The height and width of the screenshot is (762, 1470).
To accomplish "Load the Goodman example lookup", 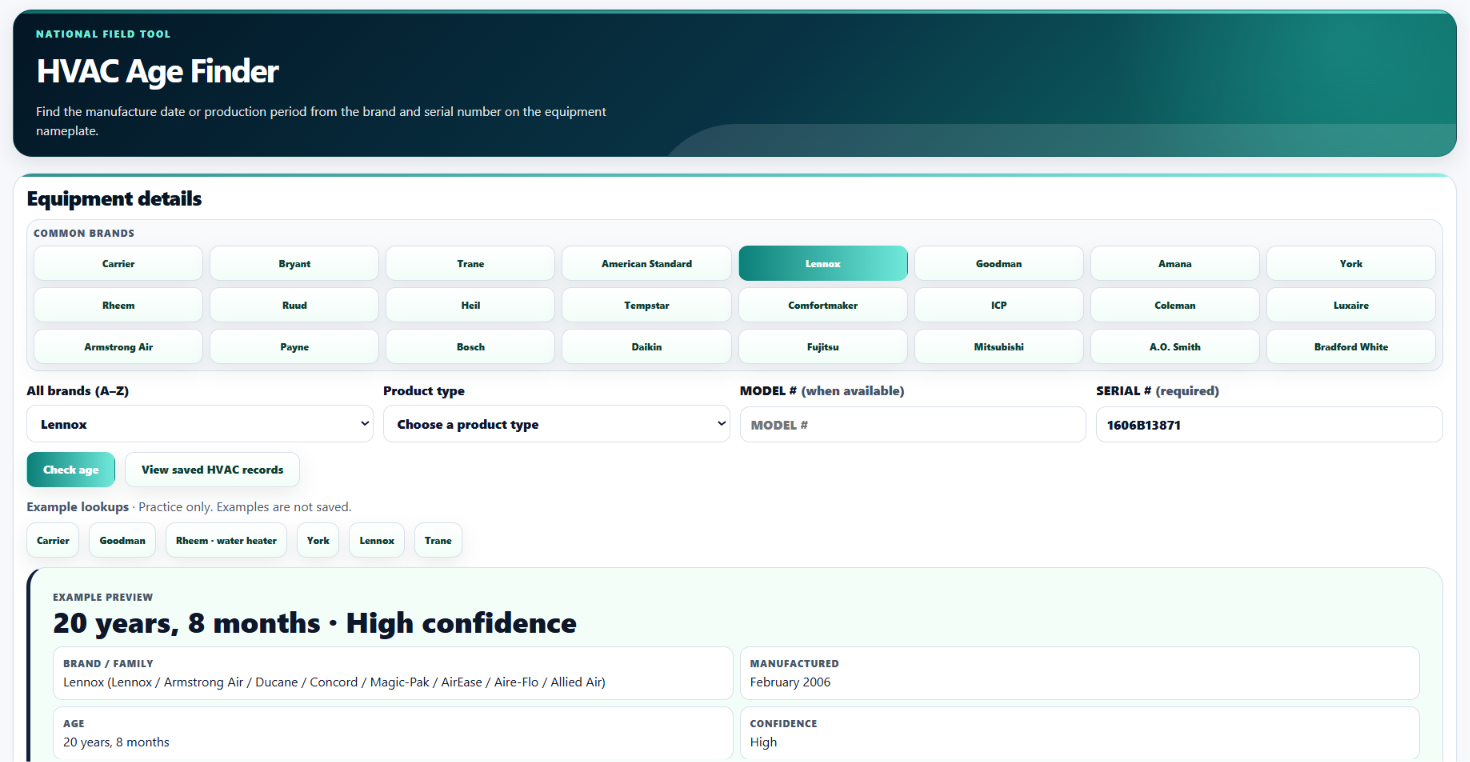I will (122, 540).
